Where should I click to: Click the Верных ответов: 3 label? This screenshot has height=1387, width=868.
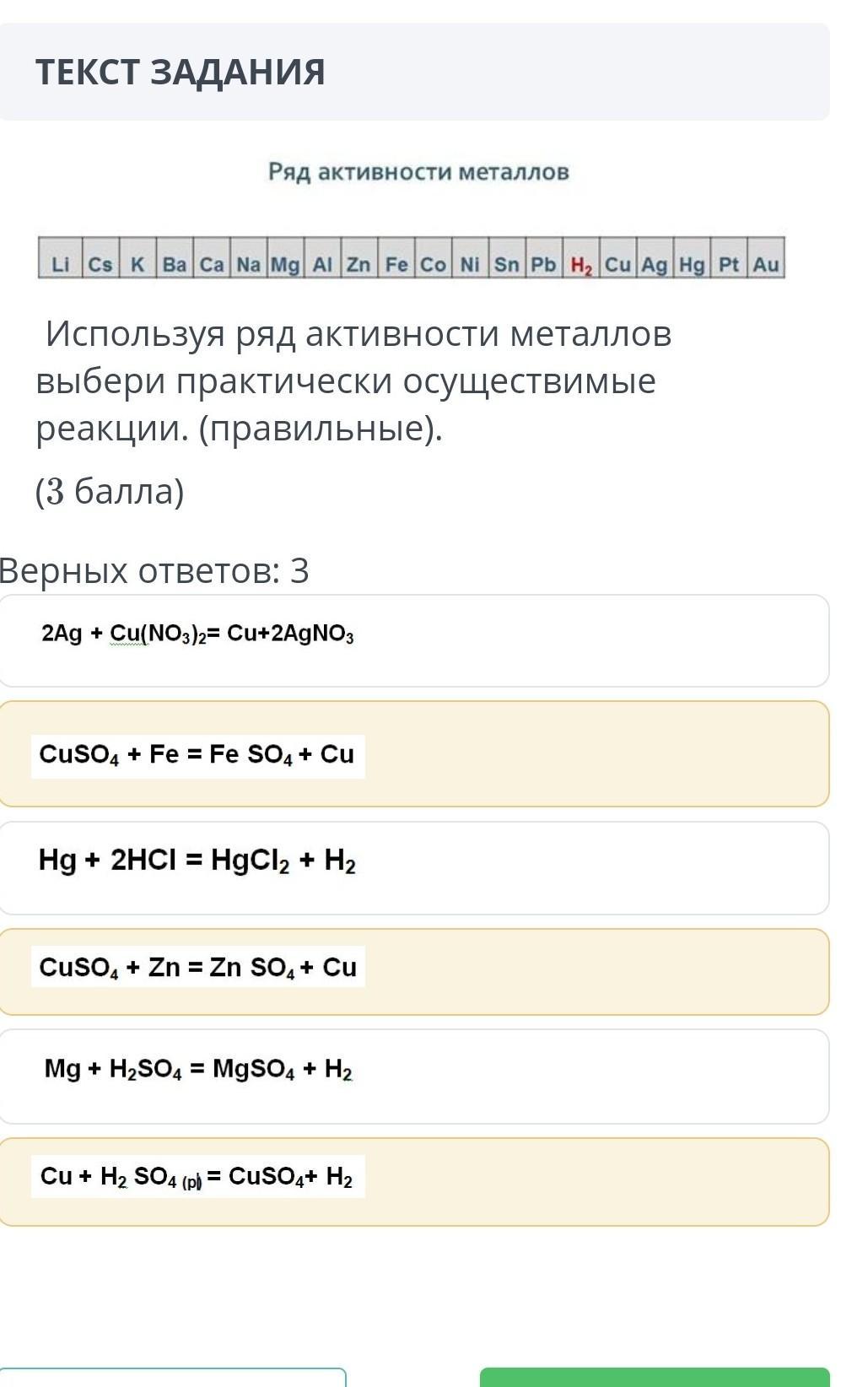(x=154, y=571)
